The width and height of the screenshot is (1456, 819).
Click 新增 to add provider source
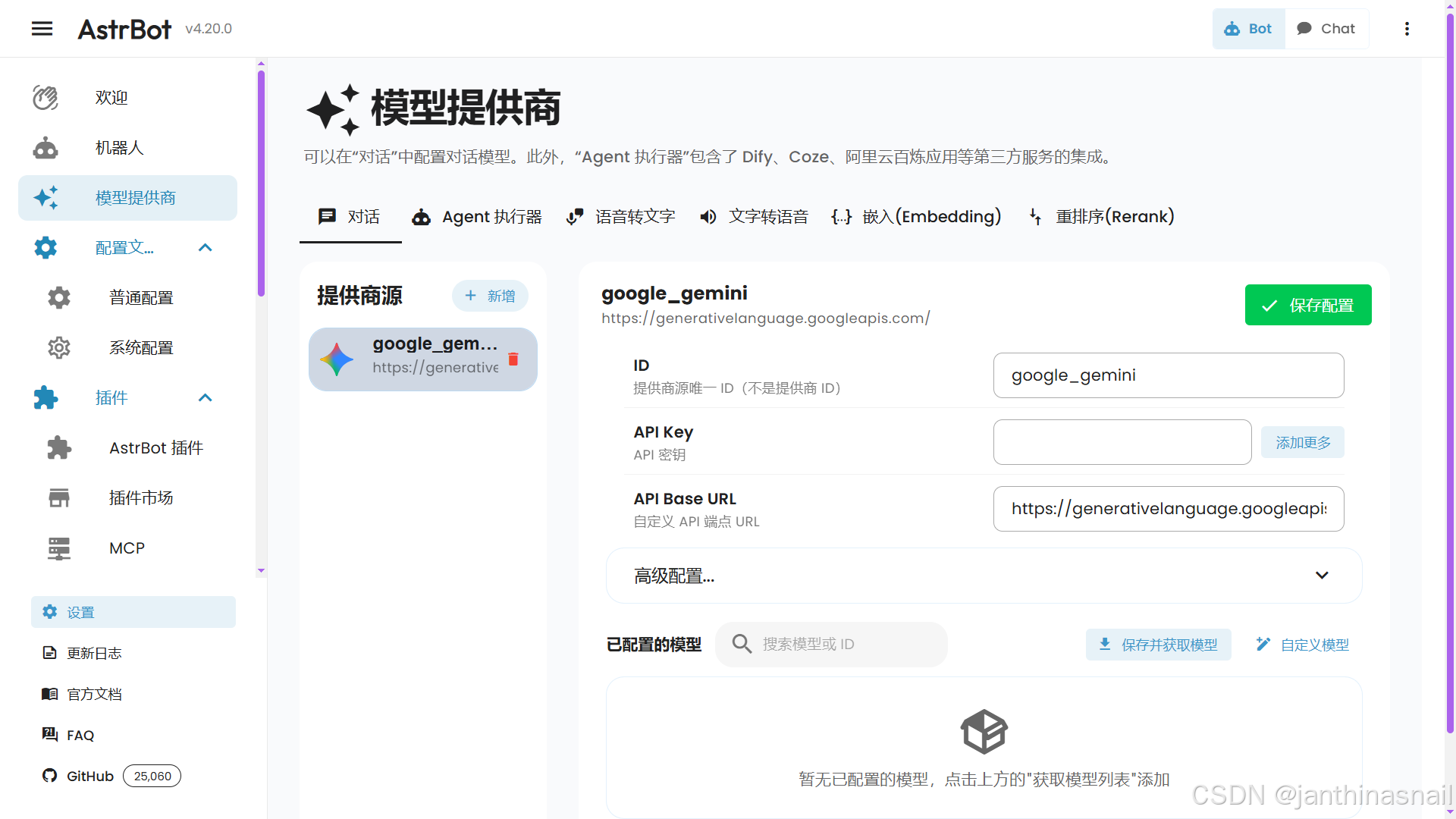click(490, 296)
